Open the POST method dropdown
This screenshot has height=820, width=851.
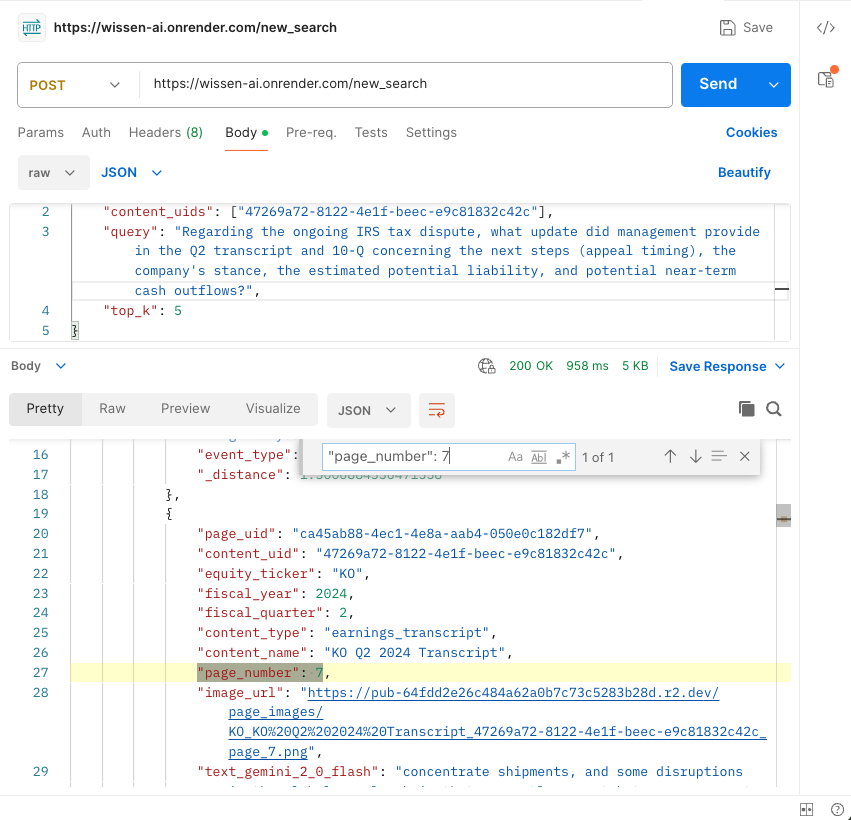(x=74, y=85)
